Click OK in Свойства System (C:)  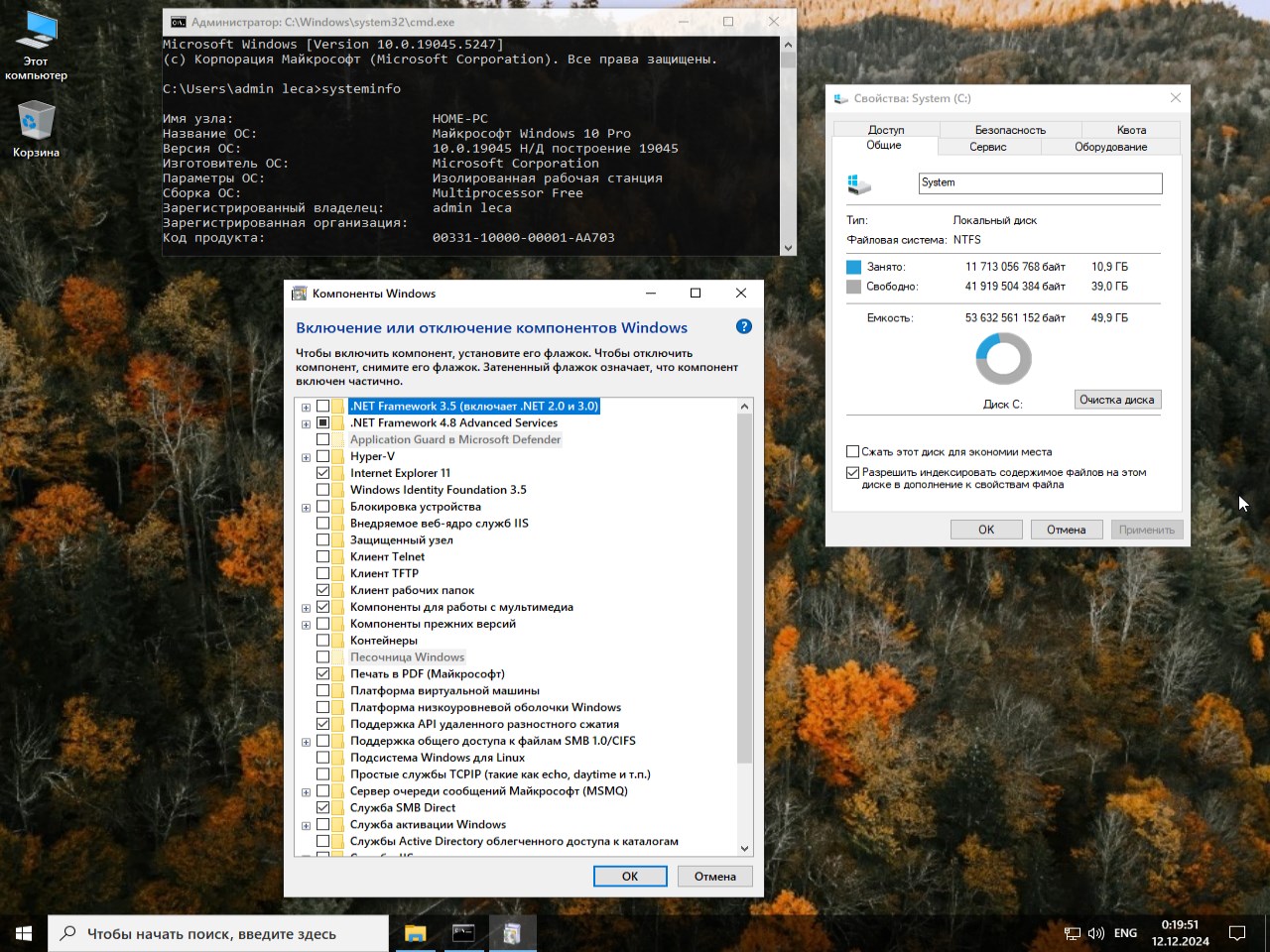click(986, 530)
